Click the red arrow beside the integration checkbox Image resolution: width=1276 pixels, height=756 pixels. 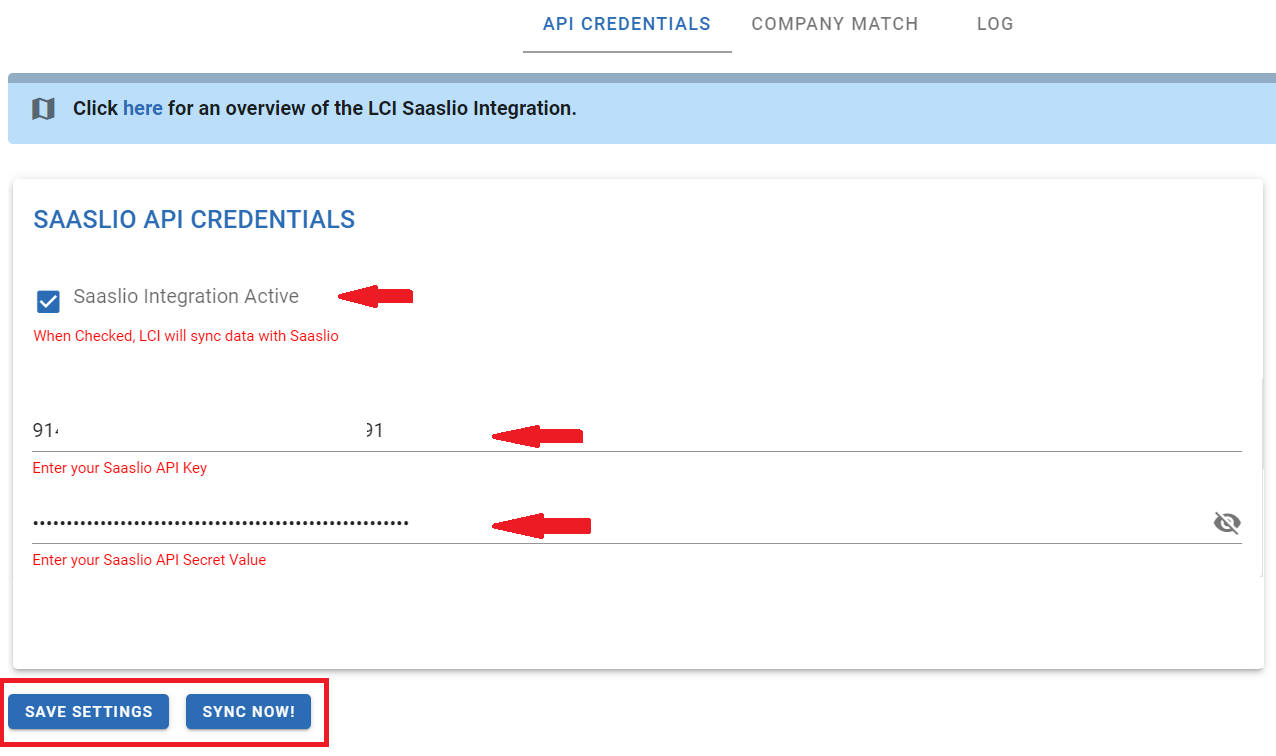pos(376,296)
